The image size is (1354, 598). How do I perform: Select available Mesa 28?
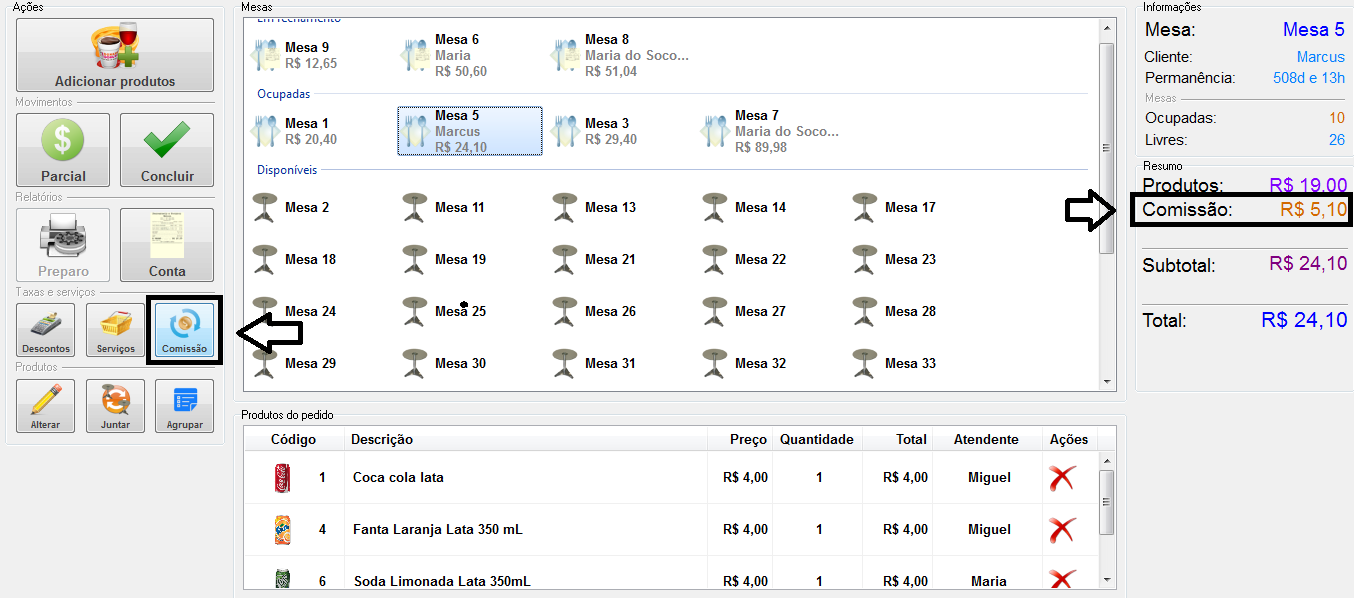(895, 311)
